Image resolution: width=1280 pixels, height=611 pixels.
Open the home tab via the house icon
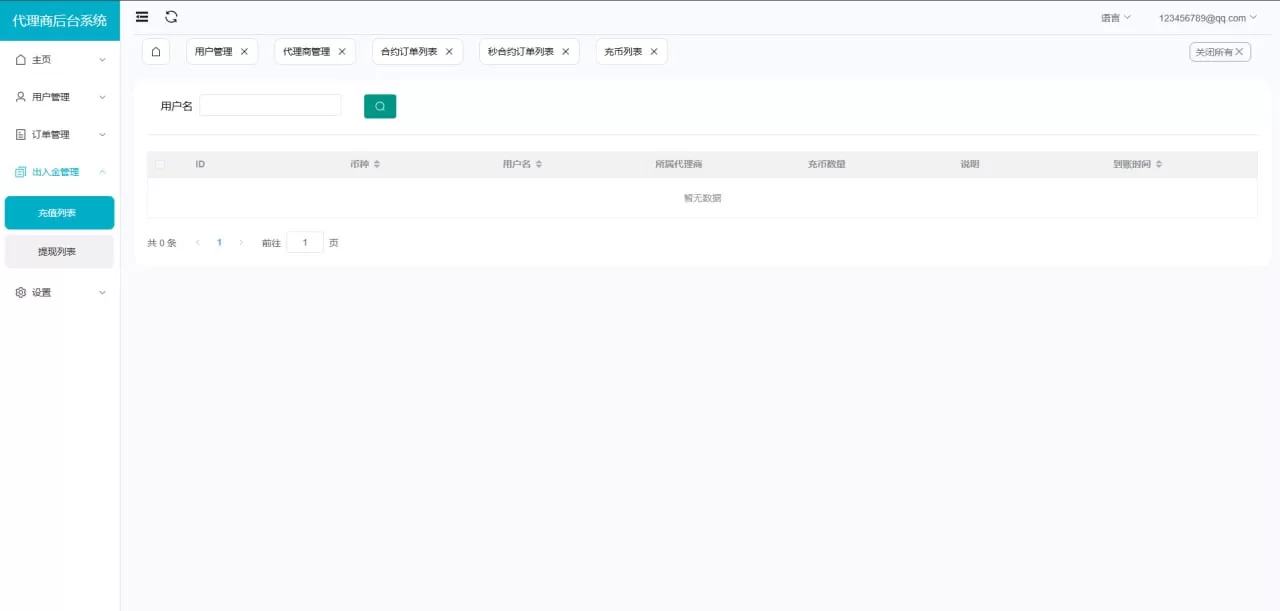(155, 51)
